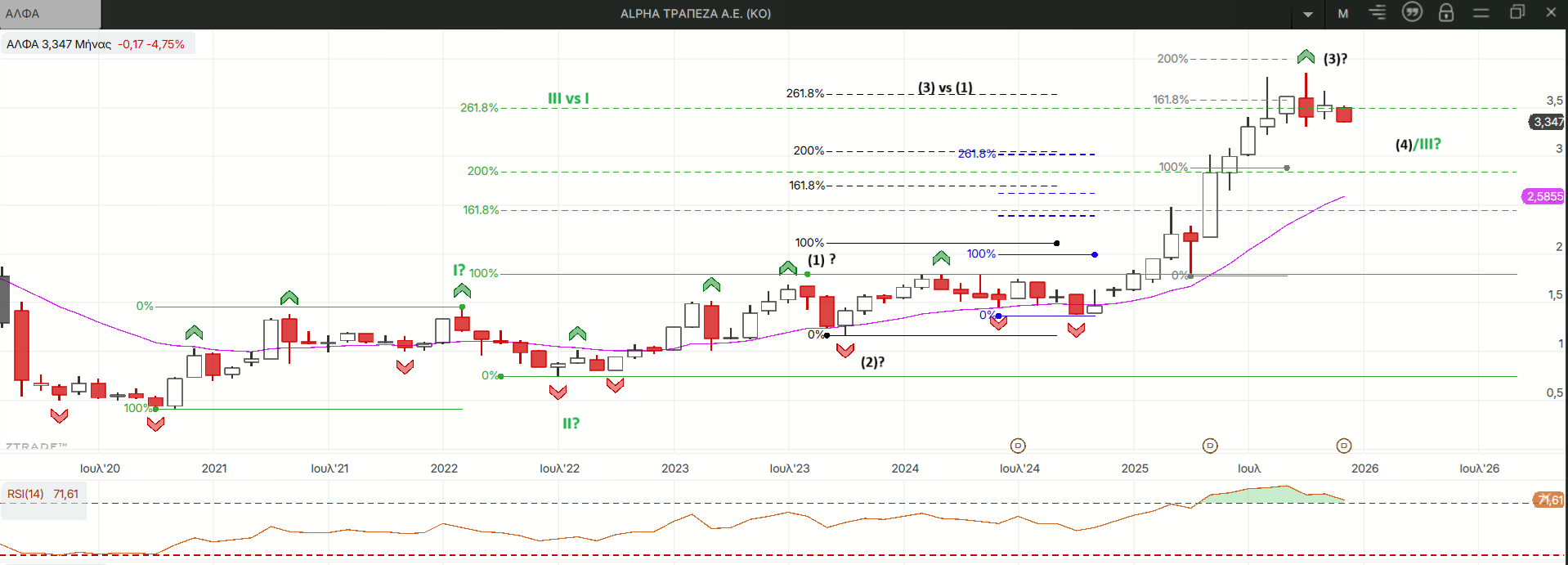Image resolution: width=1568 pixels, height=565 pixels.
Task: Select the (4)/III? wave annotation text
Action: point(1418,145)
